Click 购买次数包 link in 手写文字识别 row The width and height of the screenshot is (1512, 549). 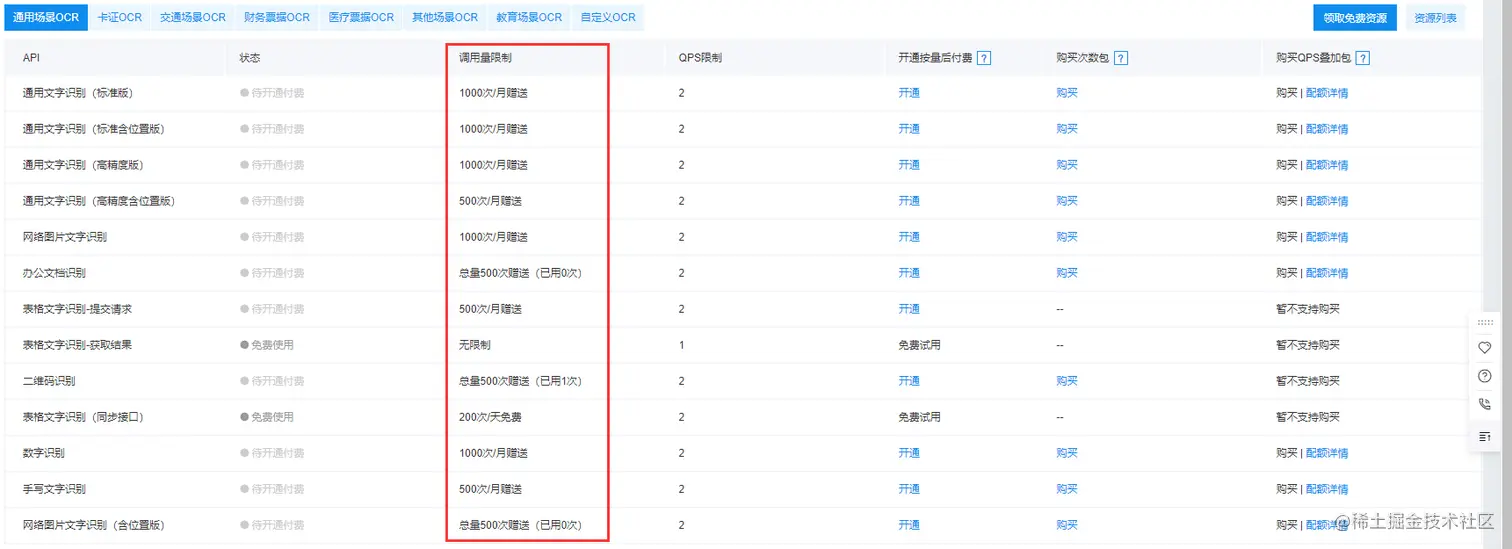point(1067,489)
